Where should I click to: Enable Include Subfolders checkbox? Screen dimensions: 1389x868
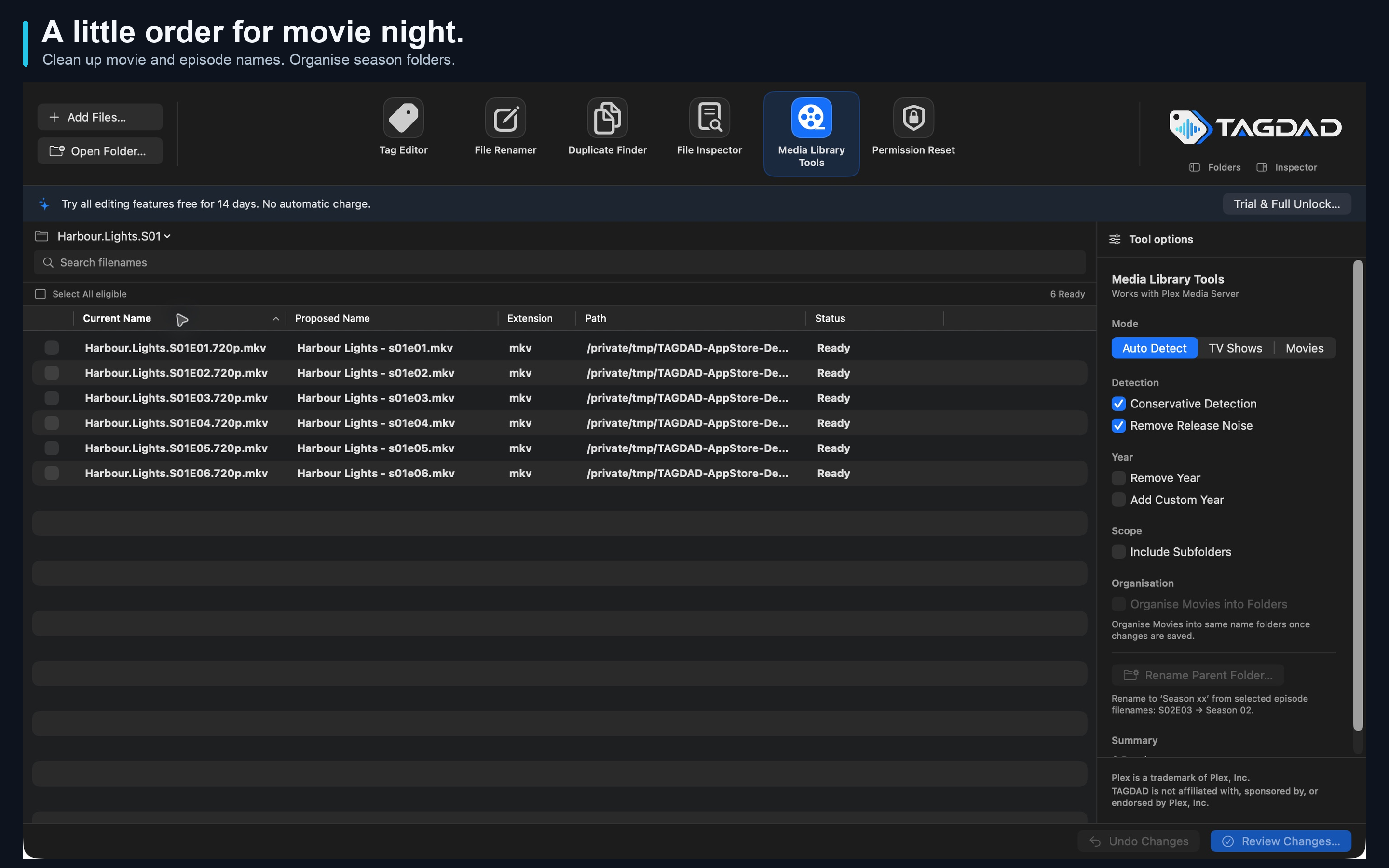[1118, 552]
